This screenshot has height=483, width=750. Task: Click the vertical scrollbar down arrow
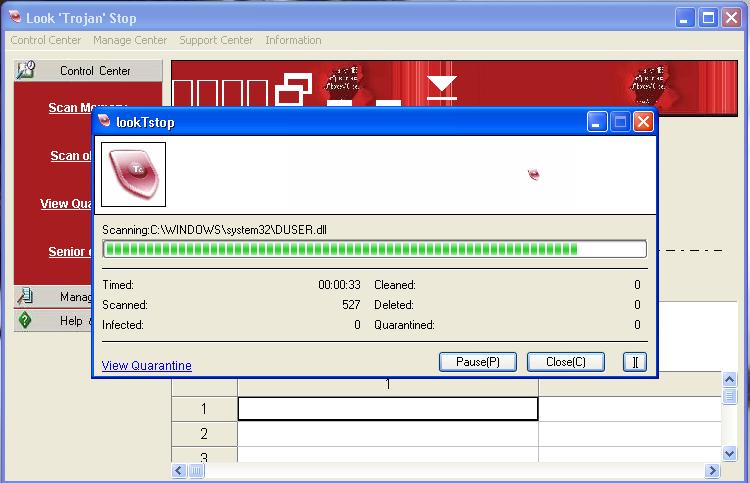[729, 453]
